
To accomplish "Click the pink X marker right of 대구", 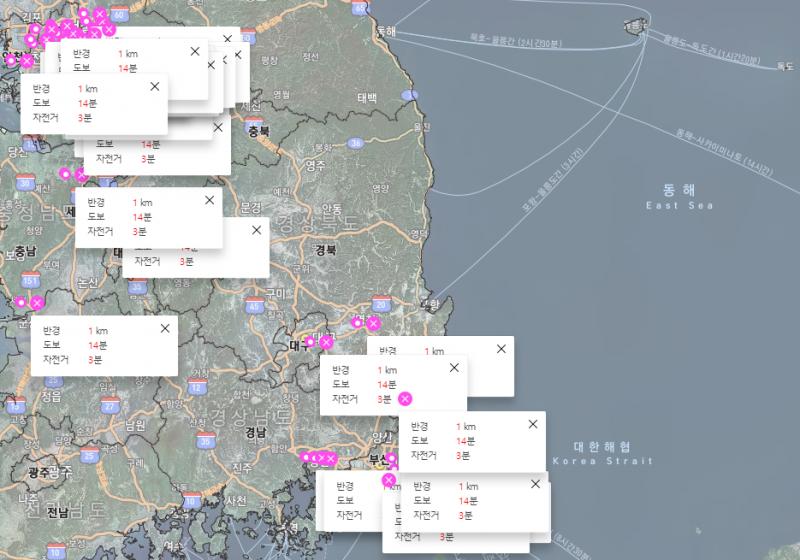I will pos(326,342).
